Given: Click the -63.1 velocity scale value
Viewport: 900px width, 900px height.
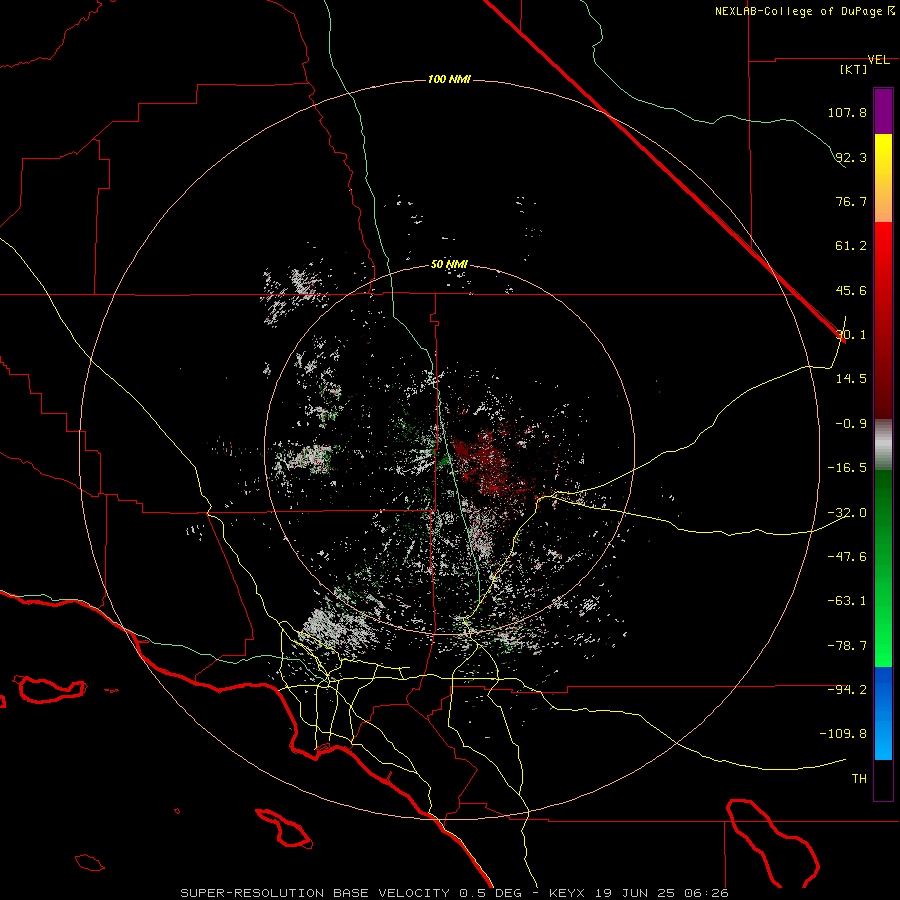Looking at the screenshot, I should [847, 601].
